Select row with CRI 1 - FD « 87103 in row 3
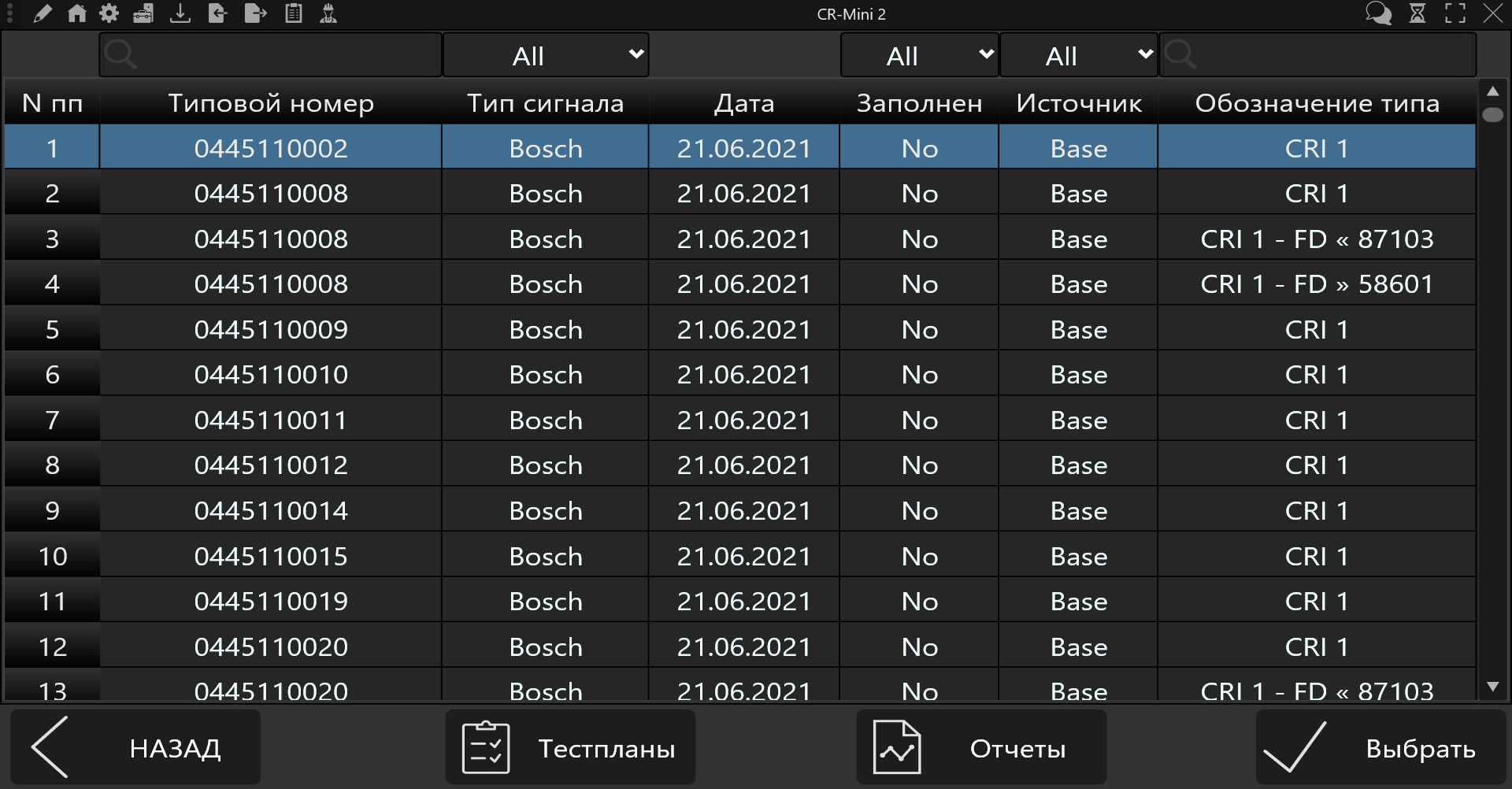1512x789 pixels. (1317, 239)
